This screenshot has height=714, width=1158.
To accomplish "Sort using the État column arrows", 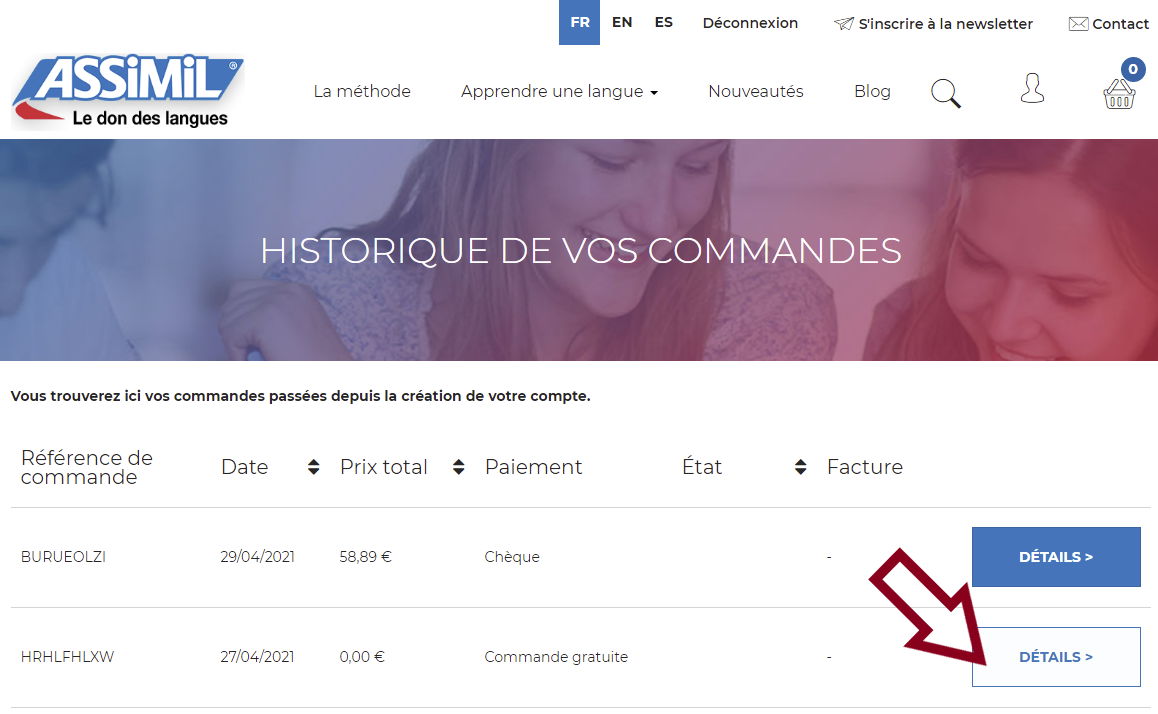I will [799, 466].
